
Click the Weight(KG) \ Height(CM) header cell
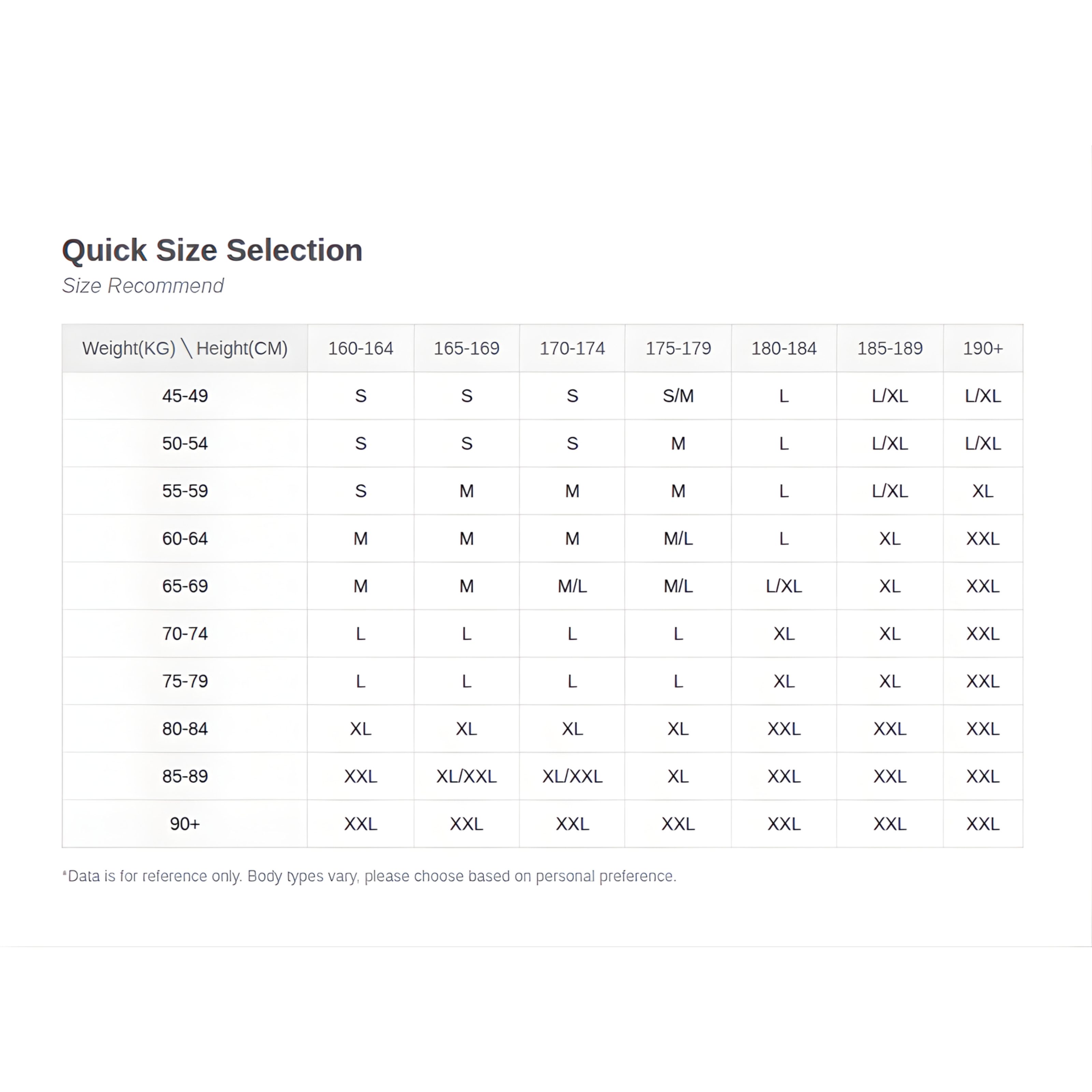coord(185,348)
